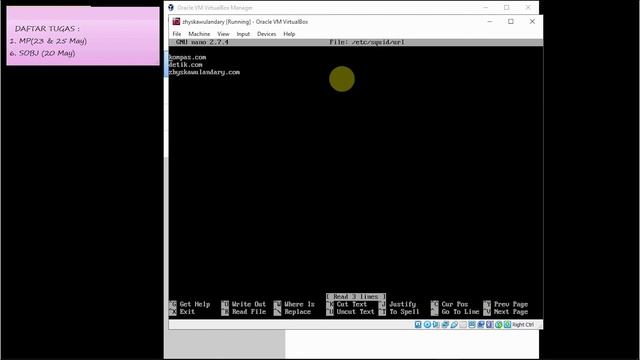Click the Next Page shortcut label
The width and height of the screenshot is (640, 360).
(511, 312)
